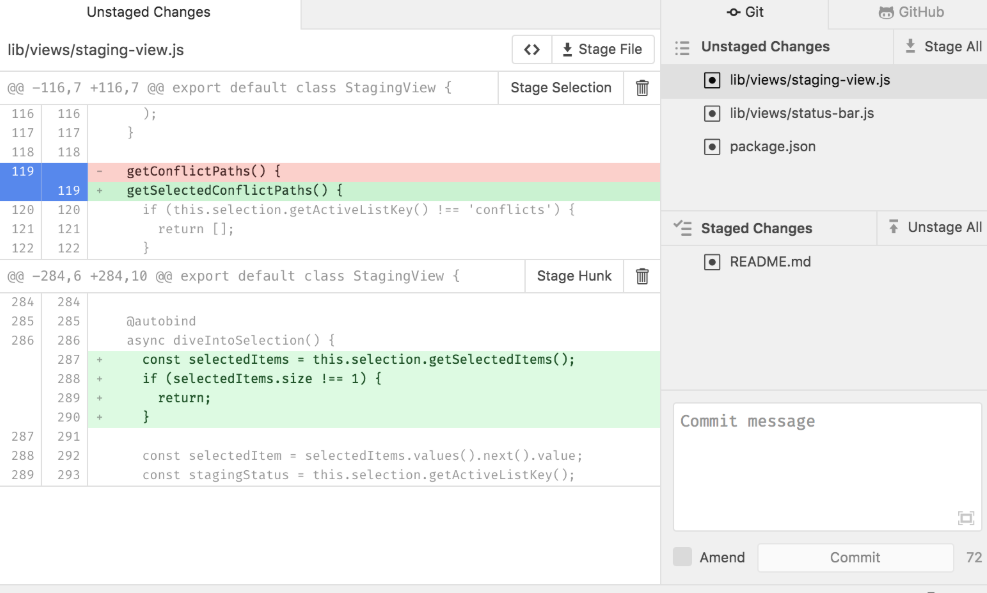Click the modified icon next to README.md
The height and width of the screenshot is (593, 987).
712,262
